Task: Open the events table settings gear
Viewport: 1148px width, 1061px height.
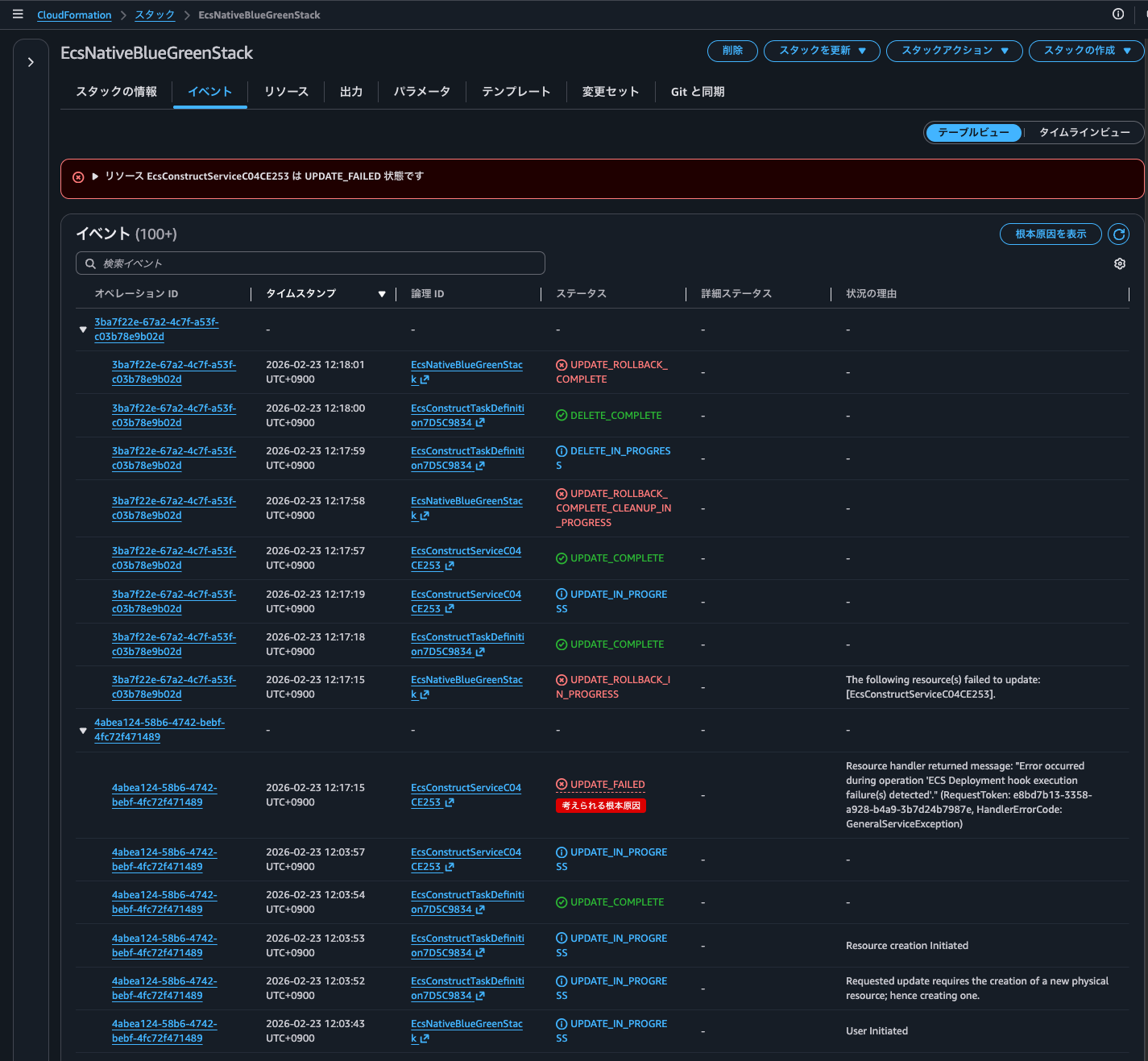Action: pyautogui.click(x=1119, y=264)
